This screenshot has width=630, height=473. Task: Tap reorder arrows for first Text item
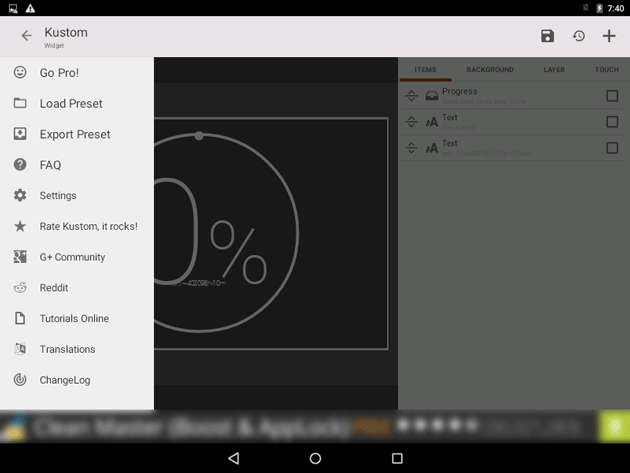(x=411, y=122)
